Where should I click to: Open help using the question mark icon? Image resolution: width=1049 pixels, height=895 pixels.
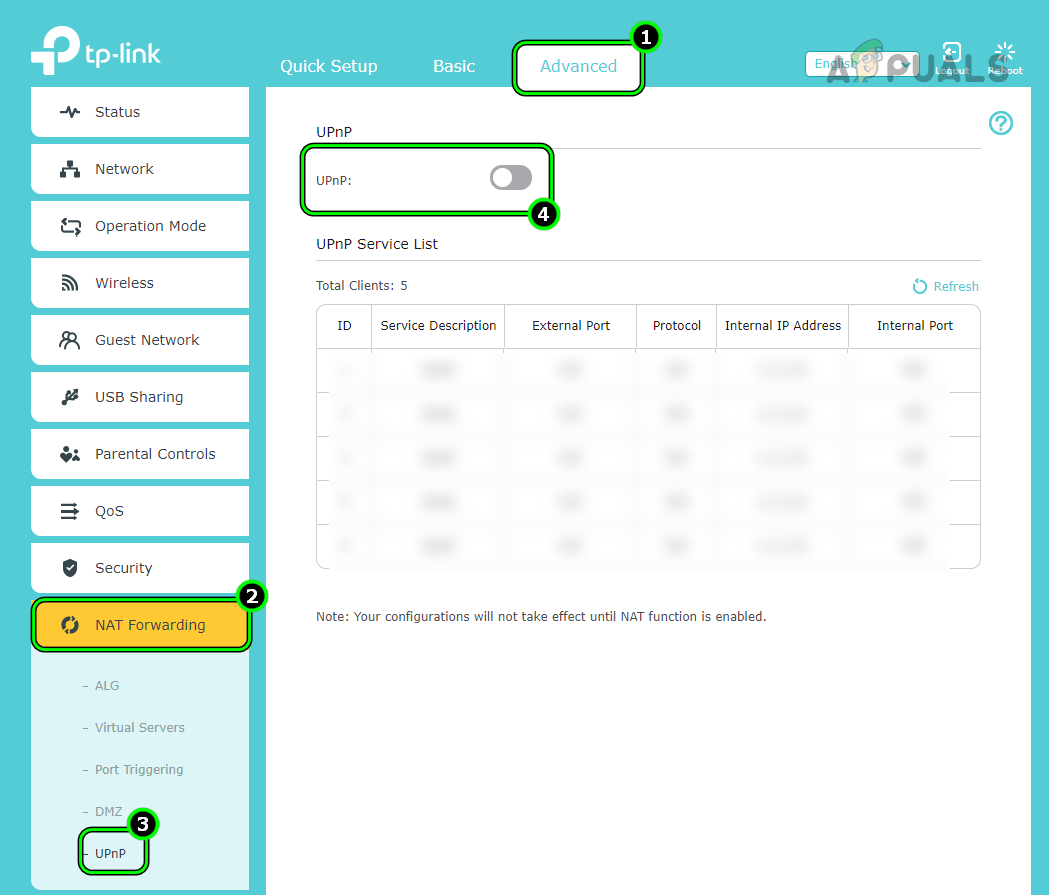[1001, 123]
